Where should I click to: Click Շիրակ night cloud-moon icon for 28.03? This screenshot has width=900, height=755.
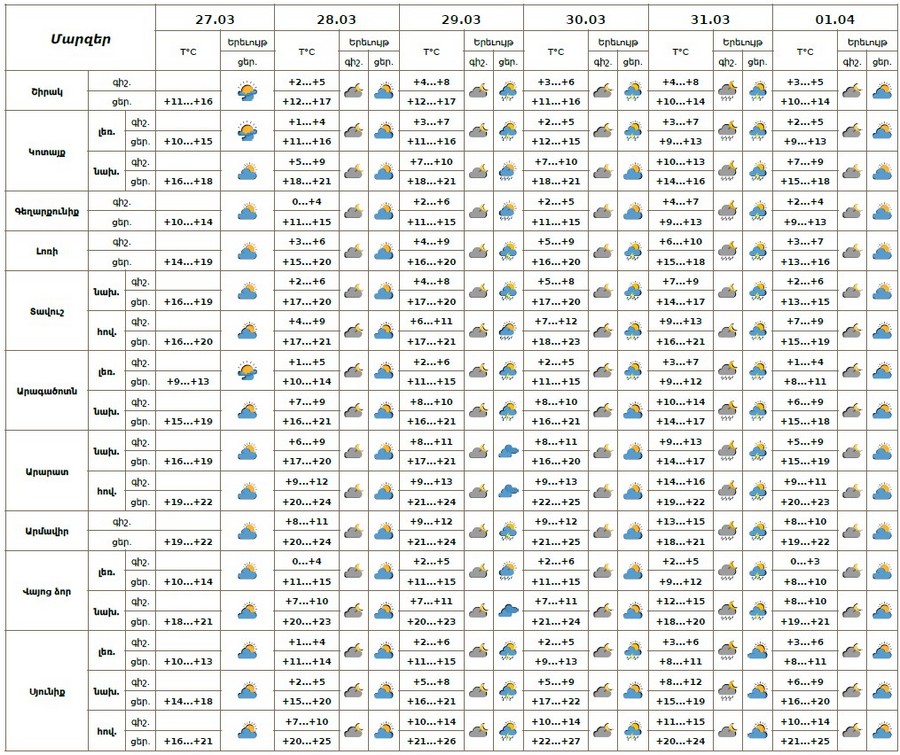point(354,91)
